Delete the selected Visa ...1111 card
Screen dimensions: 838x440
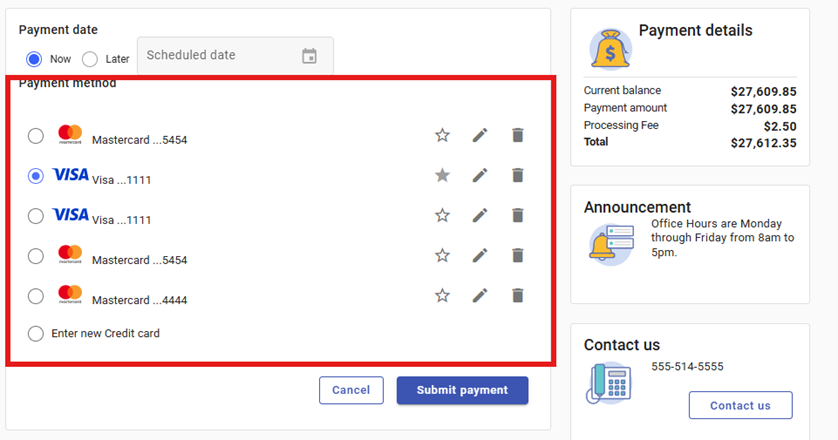[x=517, y=175]
